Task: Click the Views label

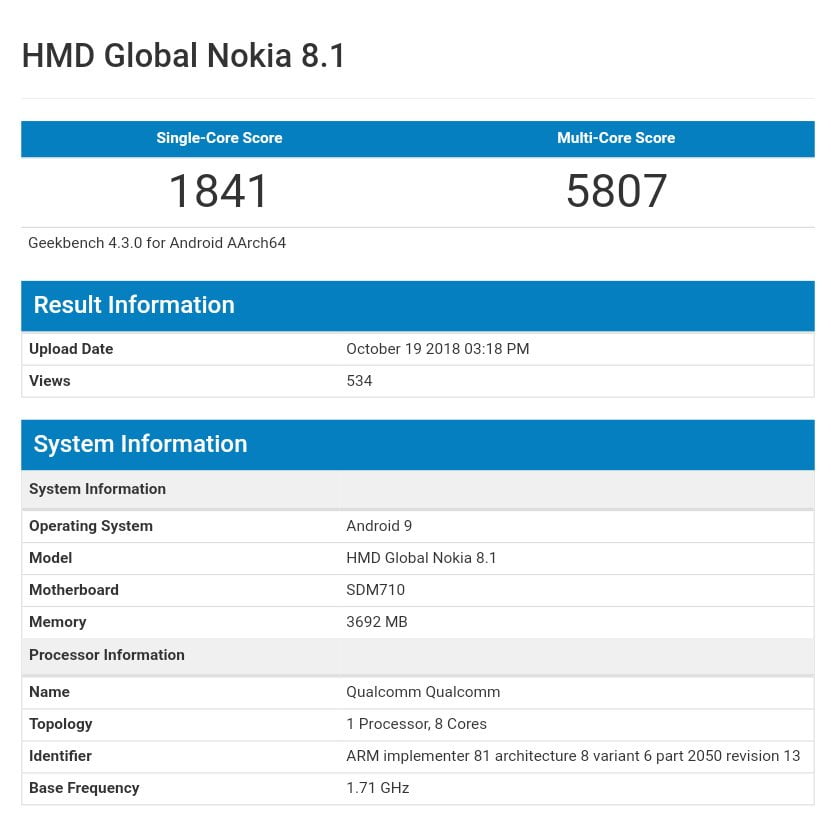Action: [x=50, y=380]
